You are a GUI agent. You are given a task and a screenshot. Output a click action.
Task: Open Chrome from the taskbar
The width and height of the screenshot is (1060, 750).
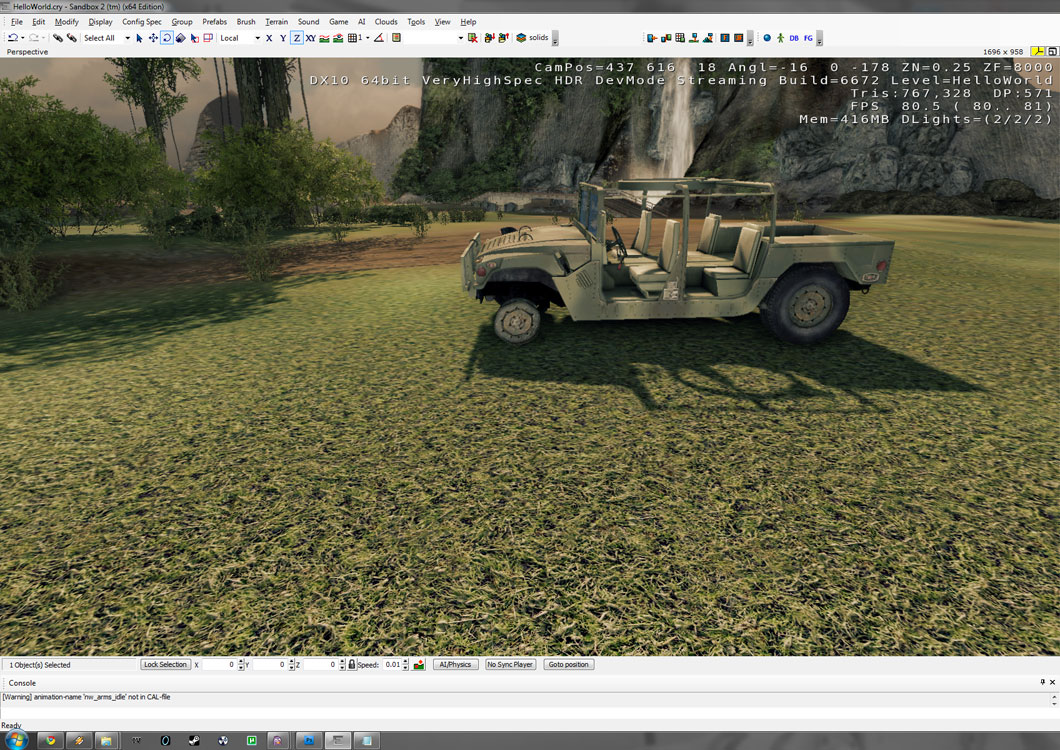[x=51, y=741]
